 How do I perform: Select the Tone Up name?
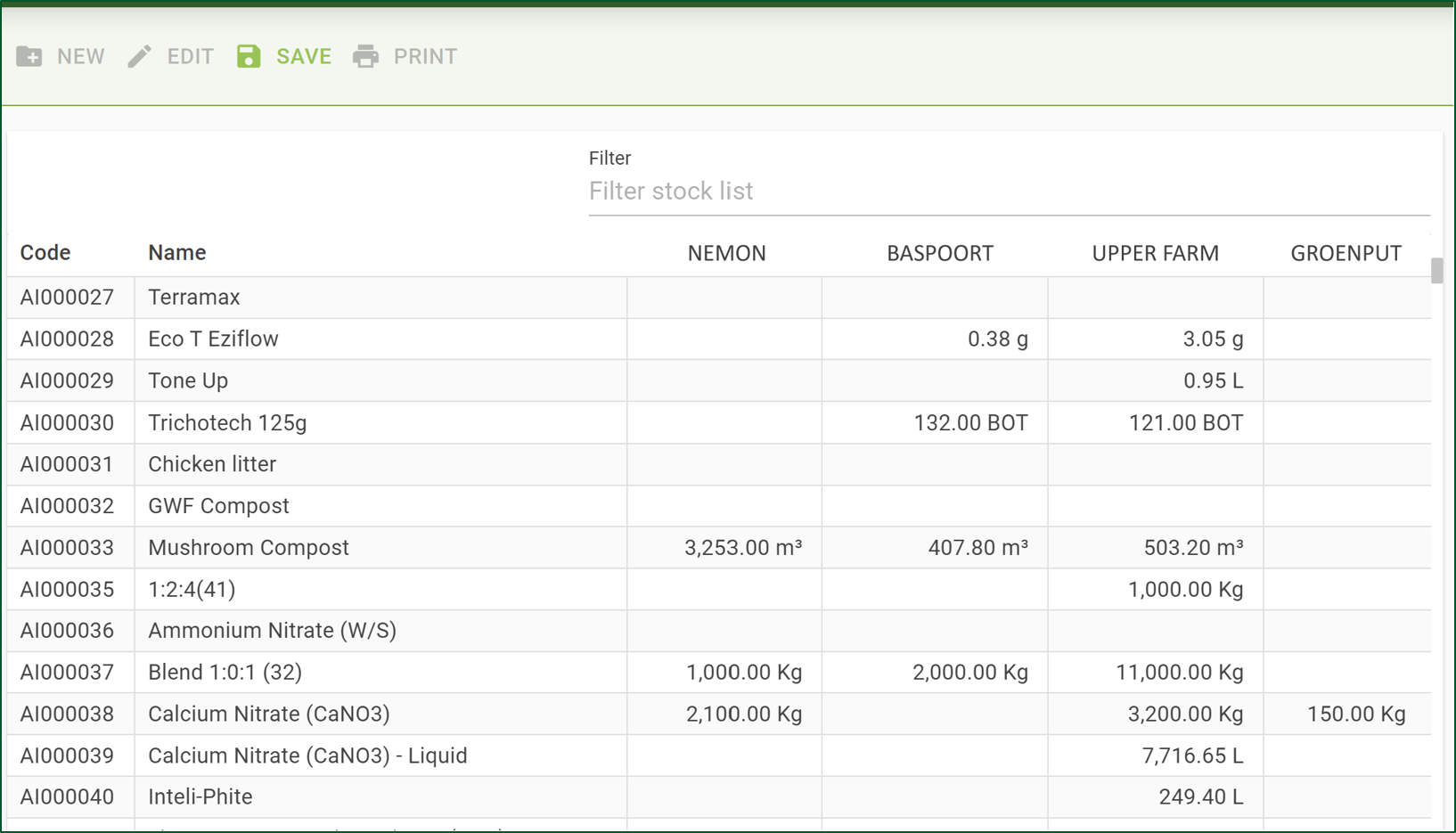188,381
